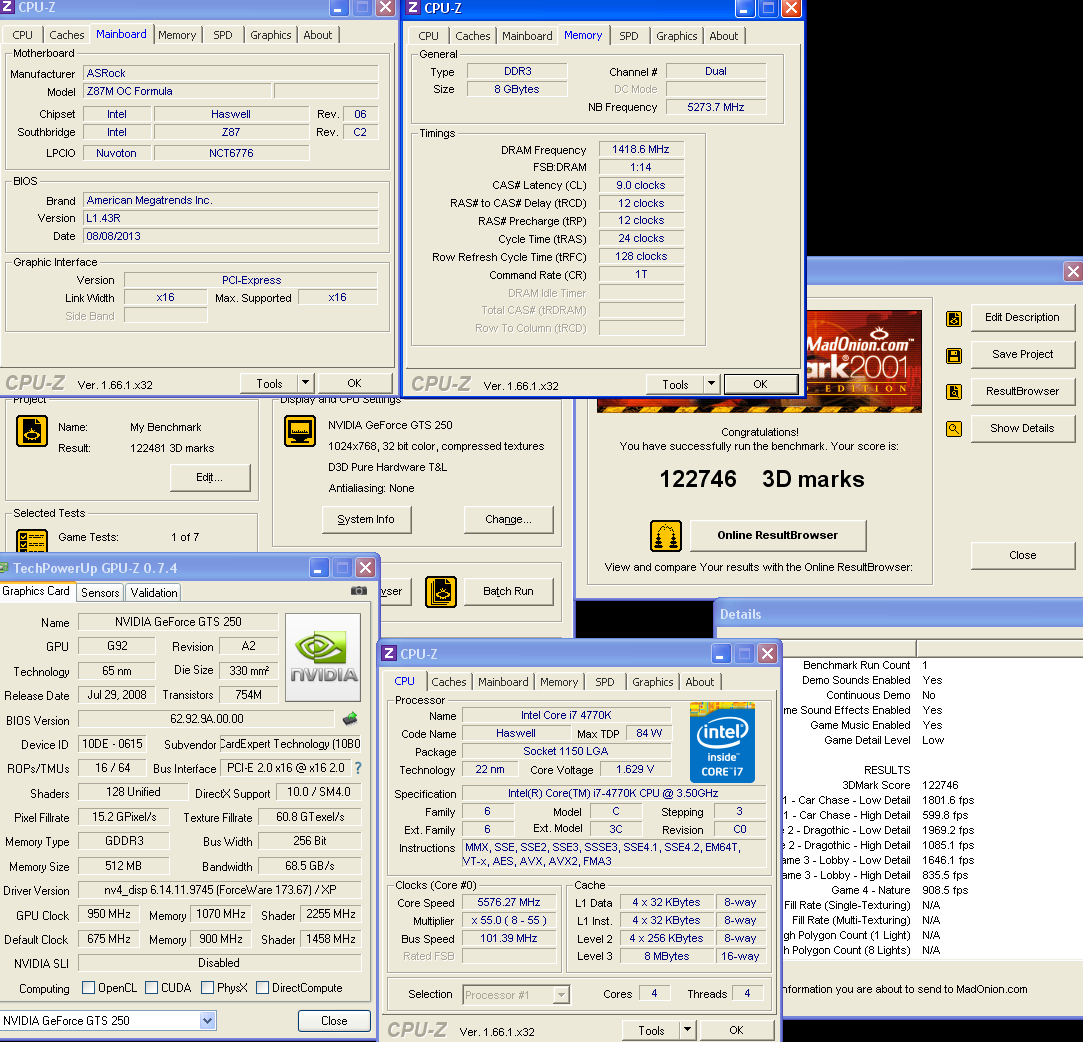Expand the Processor #1 selection dropdown
Image resolution: width=1083 pixels, height=1042 pixels.
(562, 994)
